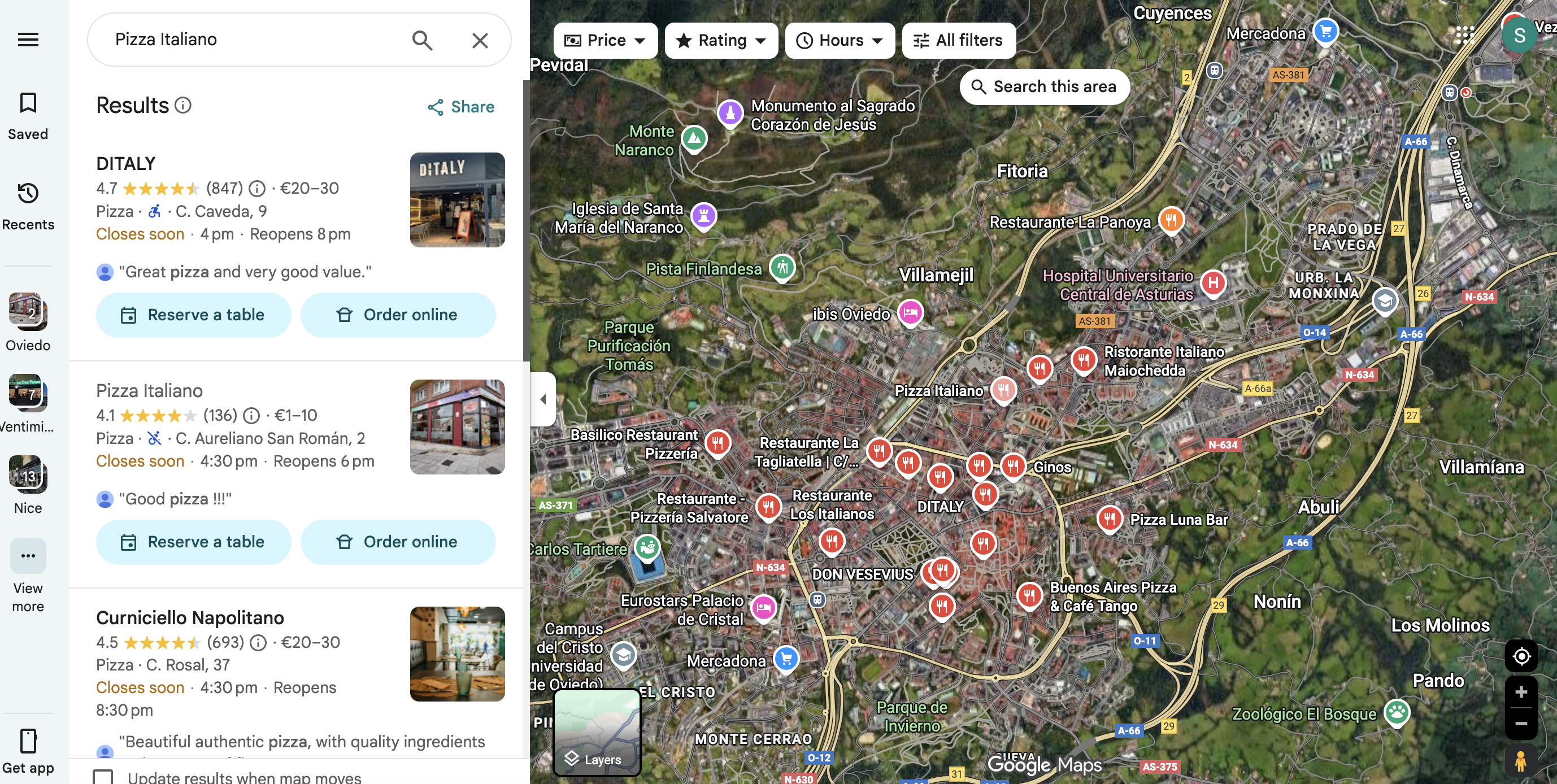Viewport: 1557px width, 784px height.
Task: Collapse the side results panel
Action: [x=543, y=399]
